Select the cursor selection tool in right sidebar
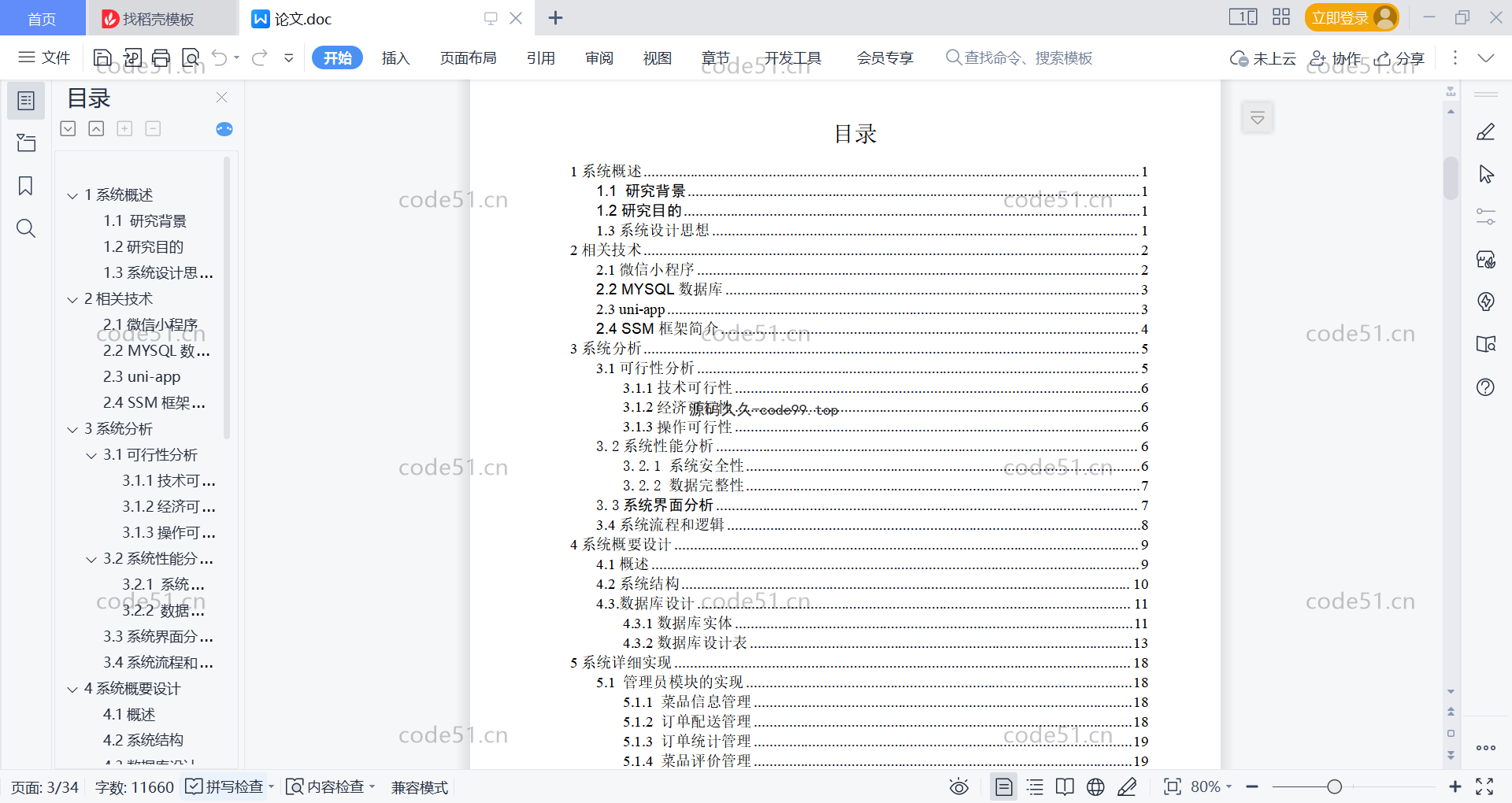This screenshot has height=803, width=1512. (1486, 174)
